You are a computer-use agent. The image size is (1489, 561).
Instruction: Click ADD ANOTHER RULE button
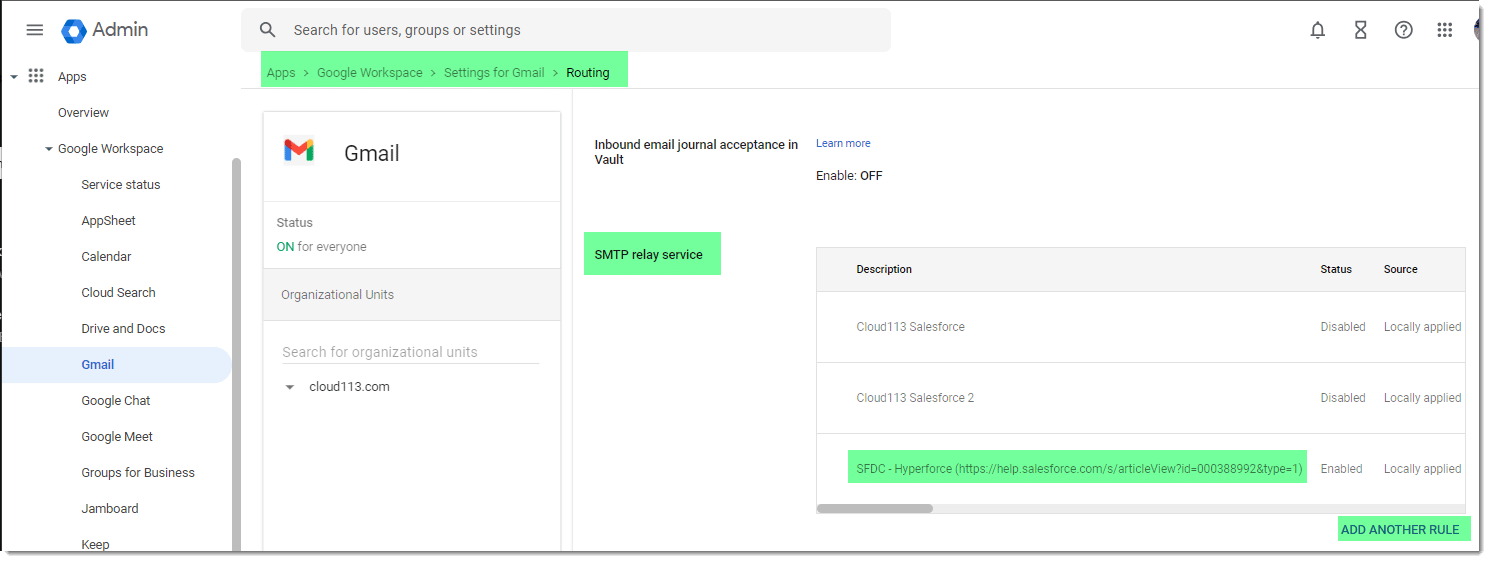[x=1400, y=529]
